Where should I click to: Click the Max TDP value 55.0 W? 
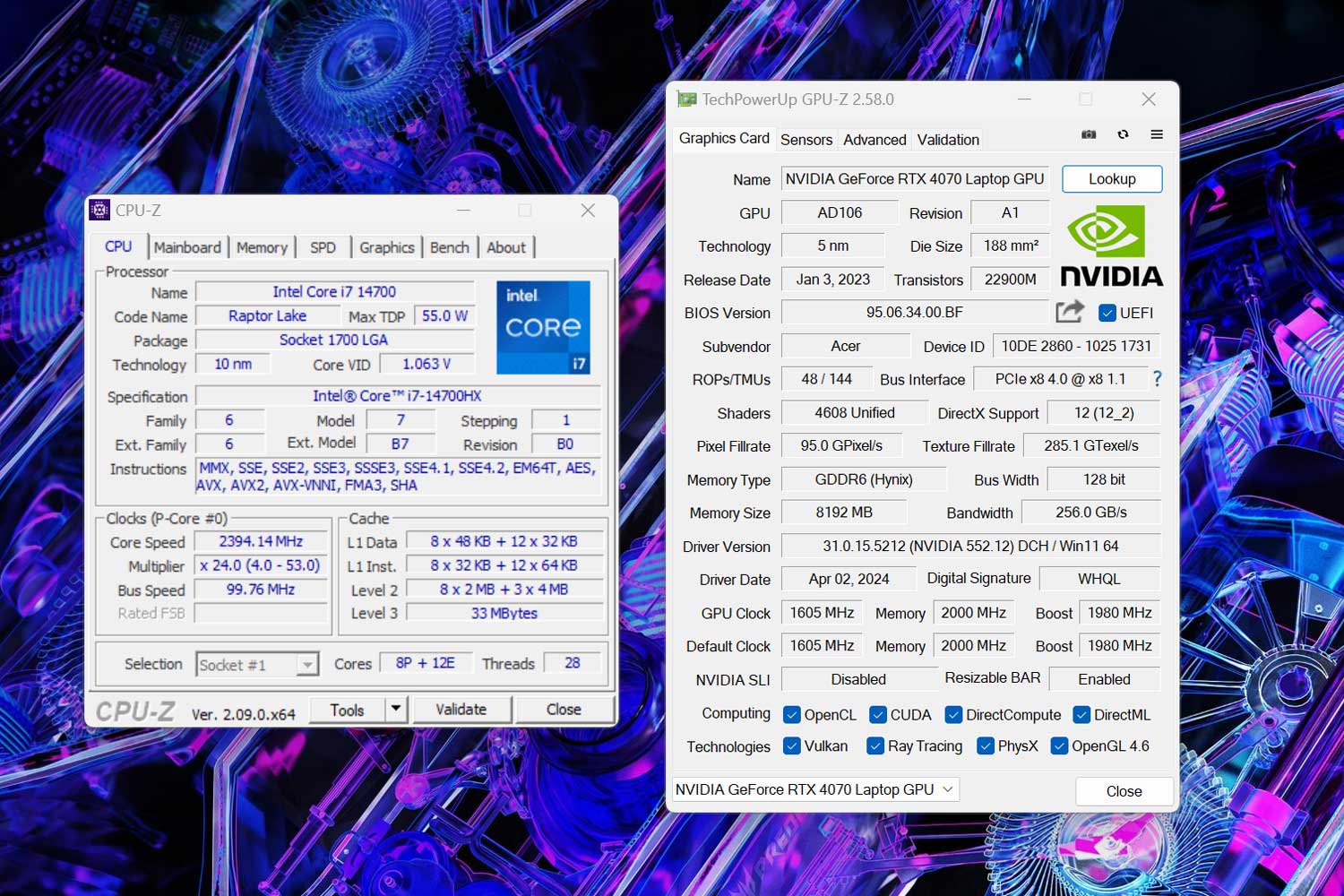tap(444, 316)
